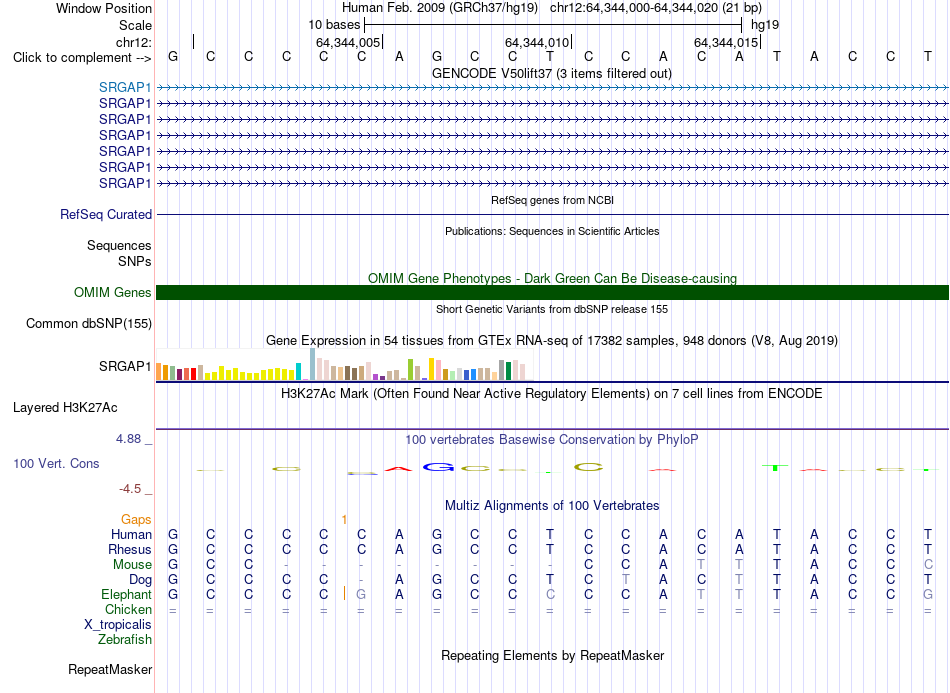Click the 64,344,005 position marker
This screenshot has height=693, width=950.
[x=348, y=42]
